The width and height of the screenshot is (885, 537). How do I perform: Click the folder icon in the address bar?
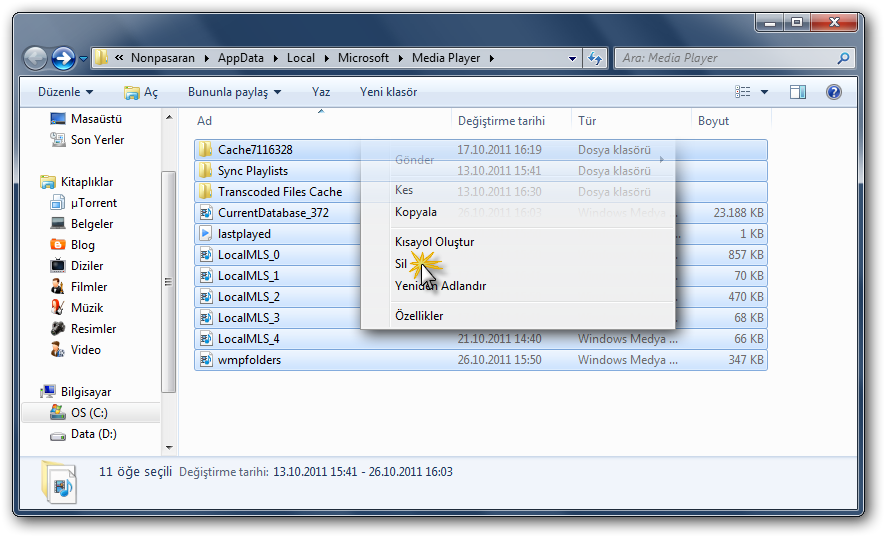pos(102,58)
